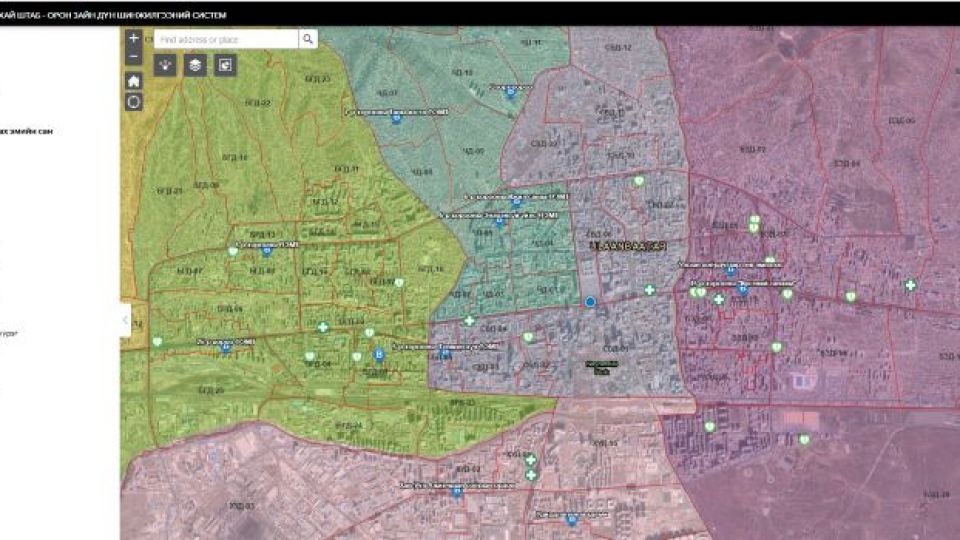Select the rightmost green cross hospital marker
The height and width of the screenshot is (540, 960).
(910, 285)
